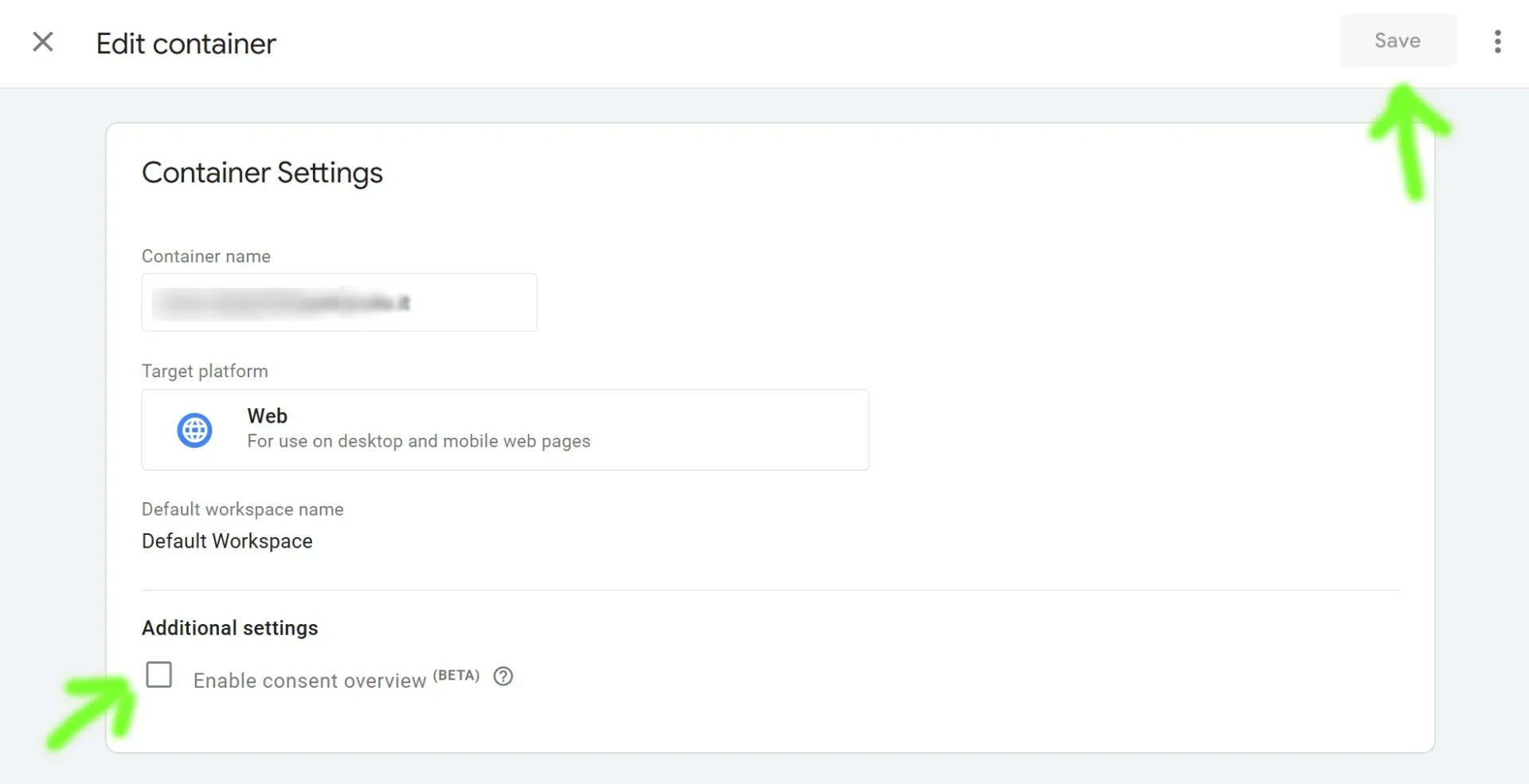
Task: Open container options from the vertical dots icon
Action: (x=1498, y=41)
